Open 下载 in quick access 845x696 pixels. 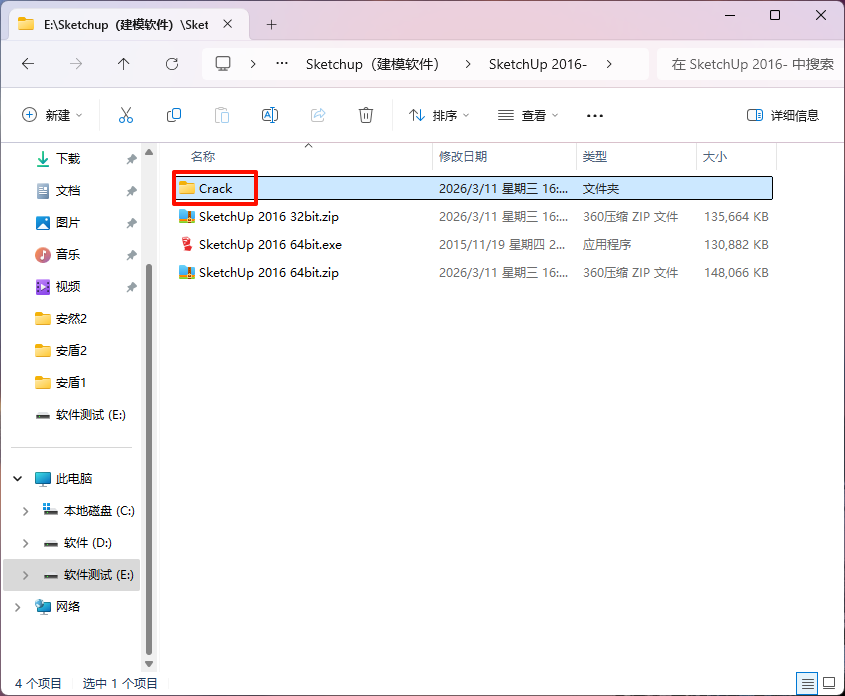click(x=68, y=159)
